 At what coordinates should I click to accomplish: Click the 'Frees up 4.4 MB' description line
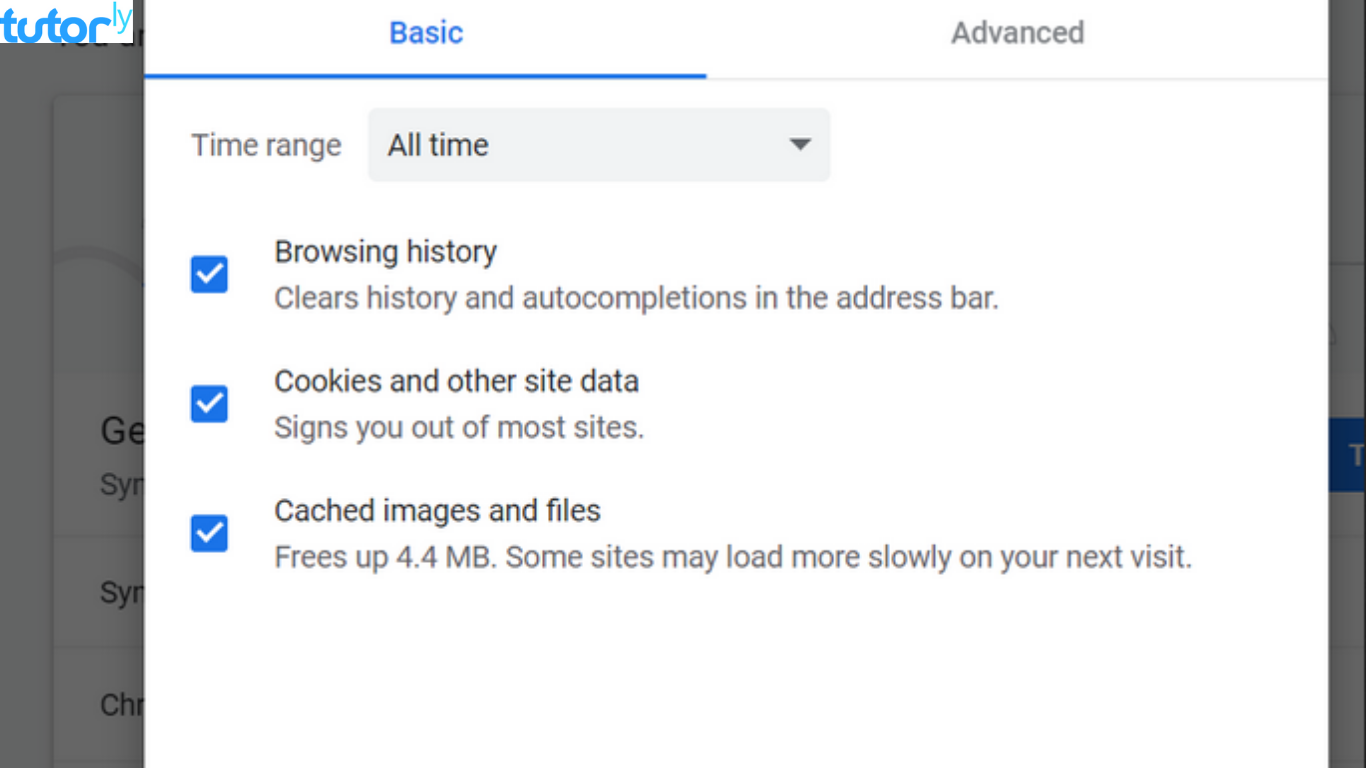(x=733, y=557)
